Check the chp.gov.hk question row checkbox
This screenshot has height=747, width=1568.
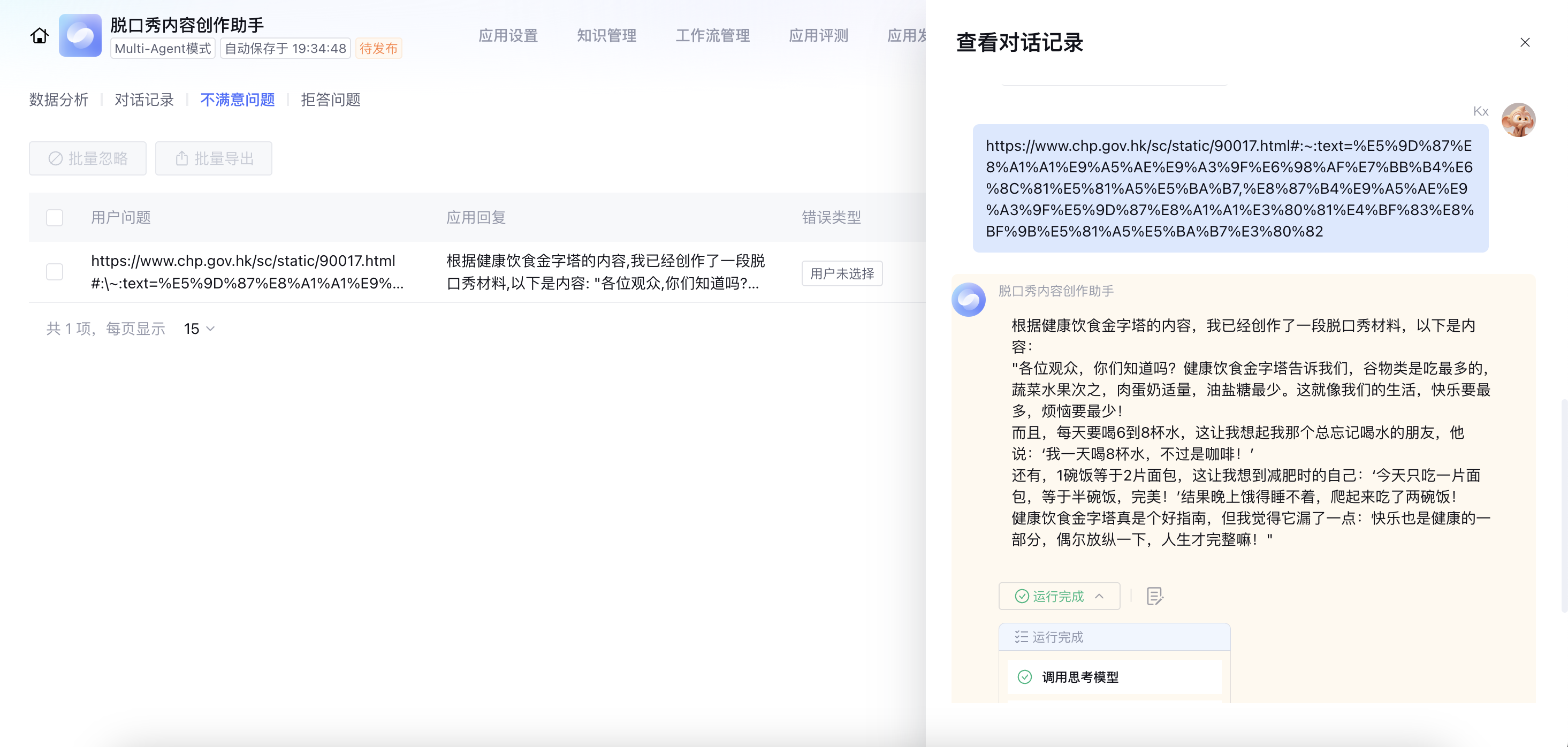click(x=55, y=271)
